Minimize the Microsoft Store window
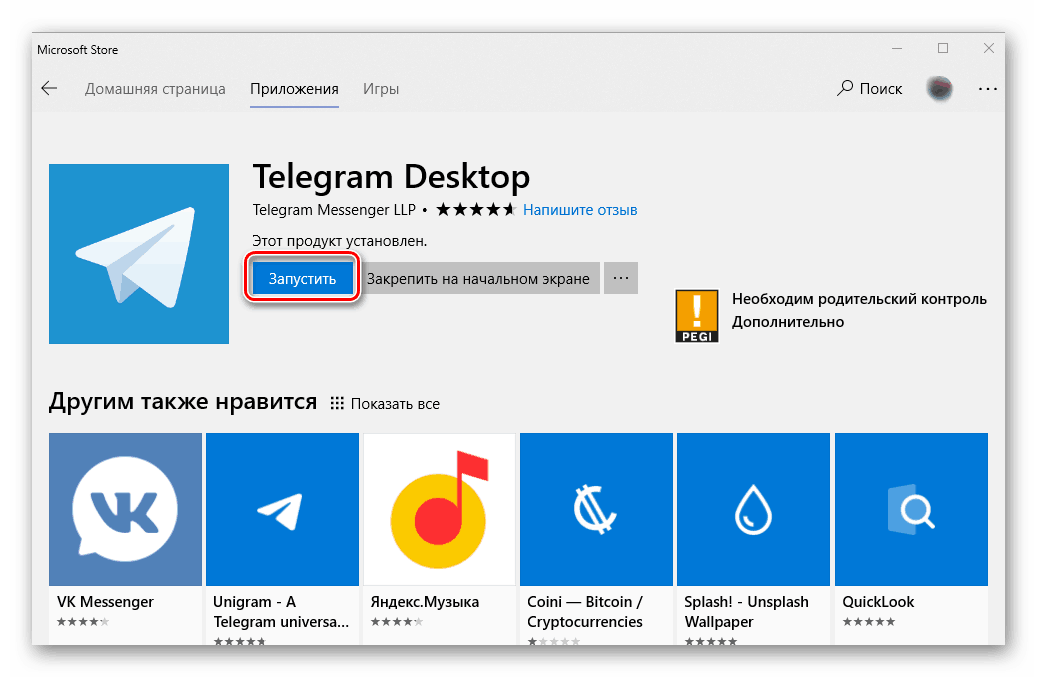This screenshot has width=1037, height=677. pos(897,49)
